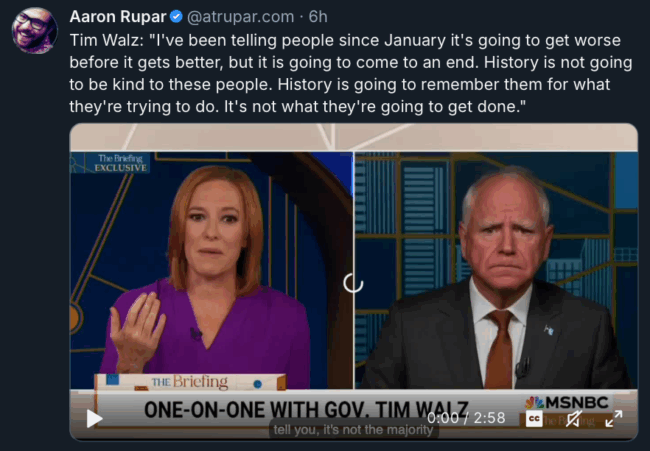Click Tim Walz's side of the video
The height and width of the screenshot is (451, 650).
tap(496, 270)
